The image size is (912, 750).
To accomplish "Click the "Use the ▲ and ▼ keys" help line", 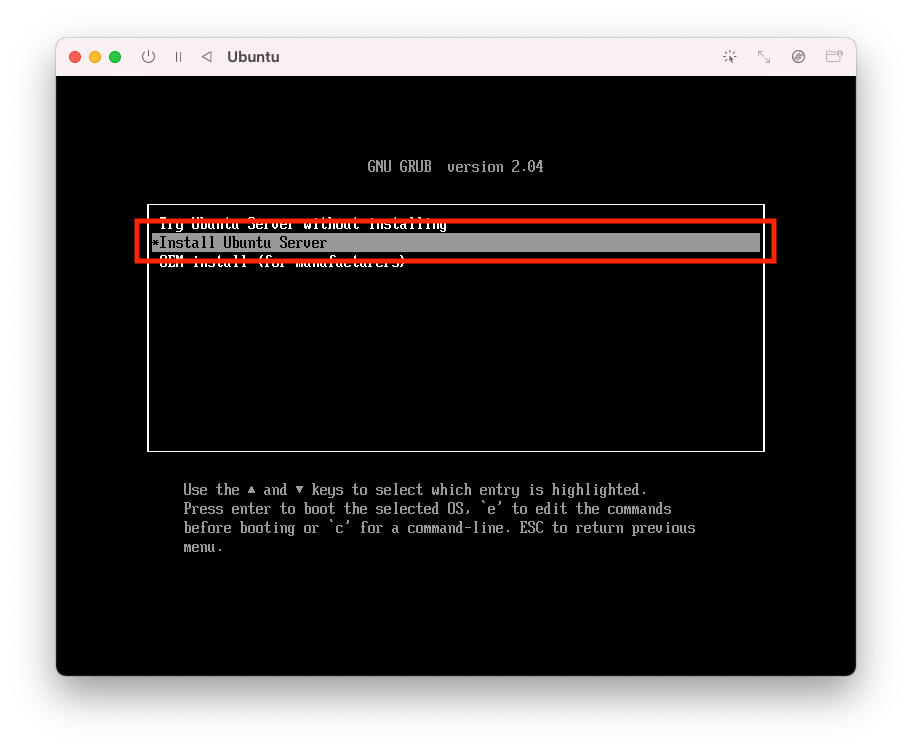I will [415, 489].
